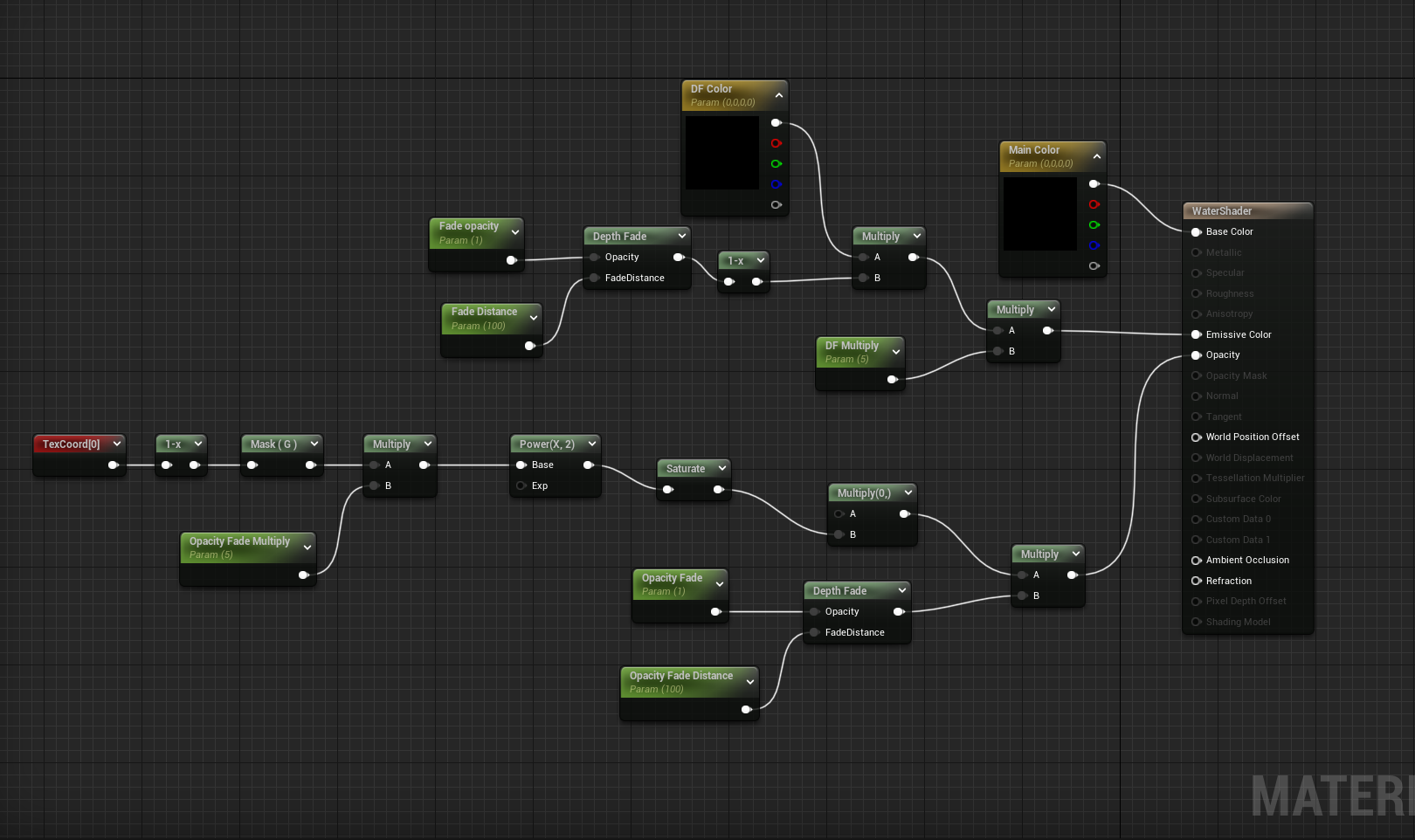Image resolution: width=1415 pixels, height=840 pixels.
Task: Click the Base input pin on Power(X,2)
Action: (522, 465)
